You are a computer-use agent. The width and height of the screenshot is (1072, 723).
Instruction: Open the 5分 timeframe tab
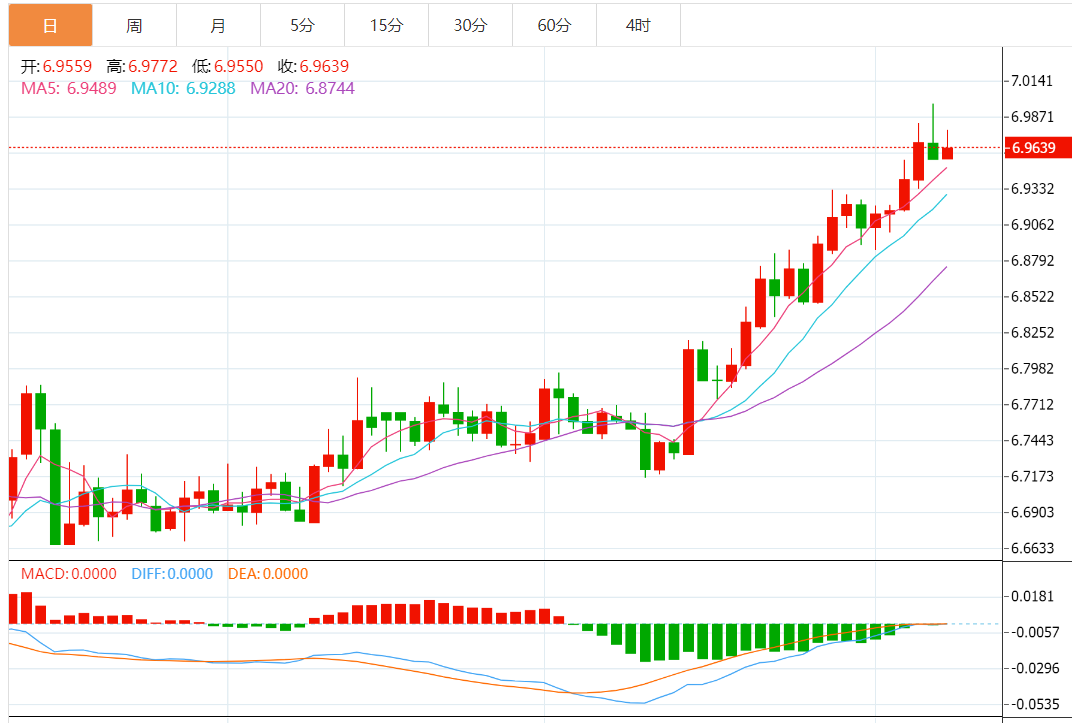pos(303,25)
